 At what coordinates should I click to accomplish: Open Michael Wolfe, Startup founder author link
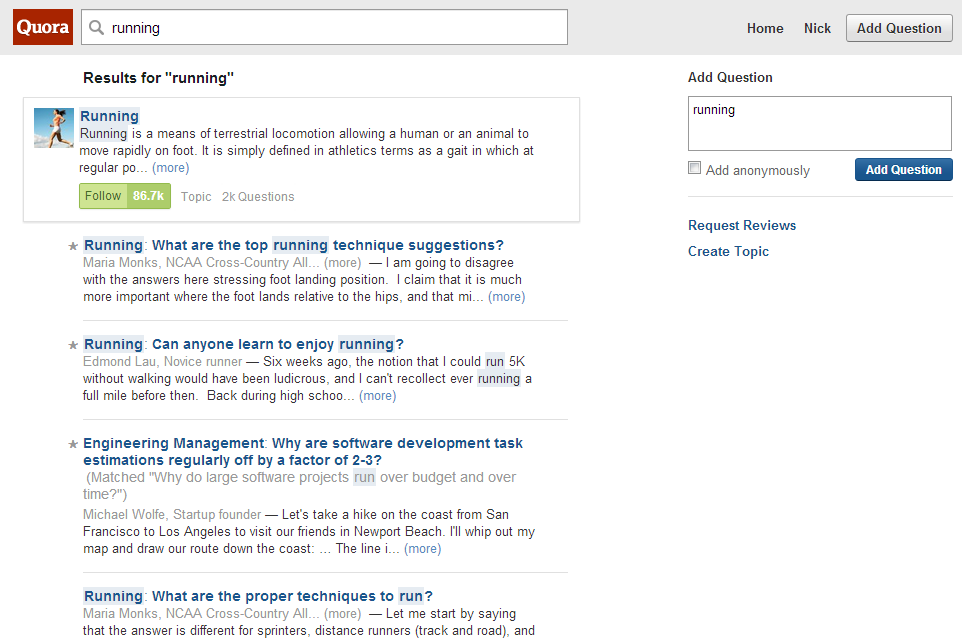tap(172, 515)
